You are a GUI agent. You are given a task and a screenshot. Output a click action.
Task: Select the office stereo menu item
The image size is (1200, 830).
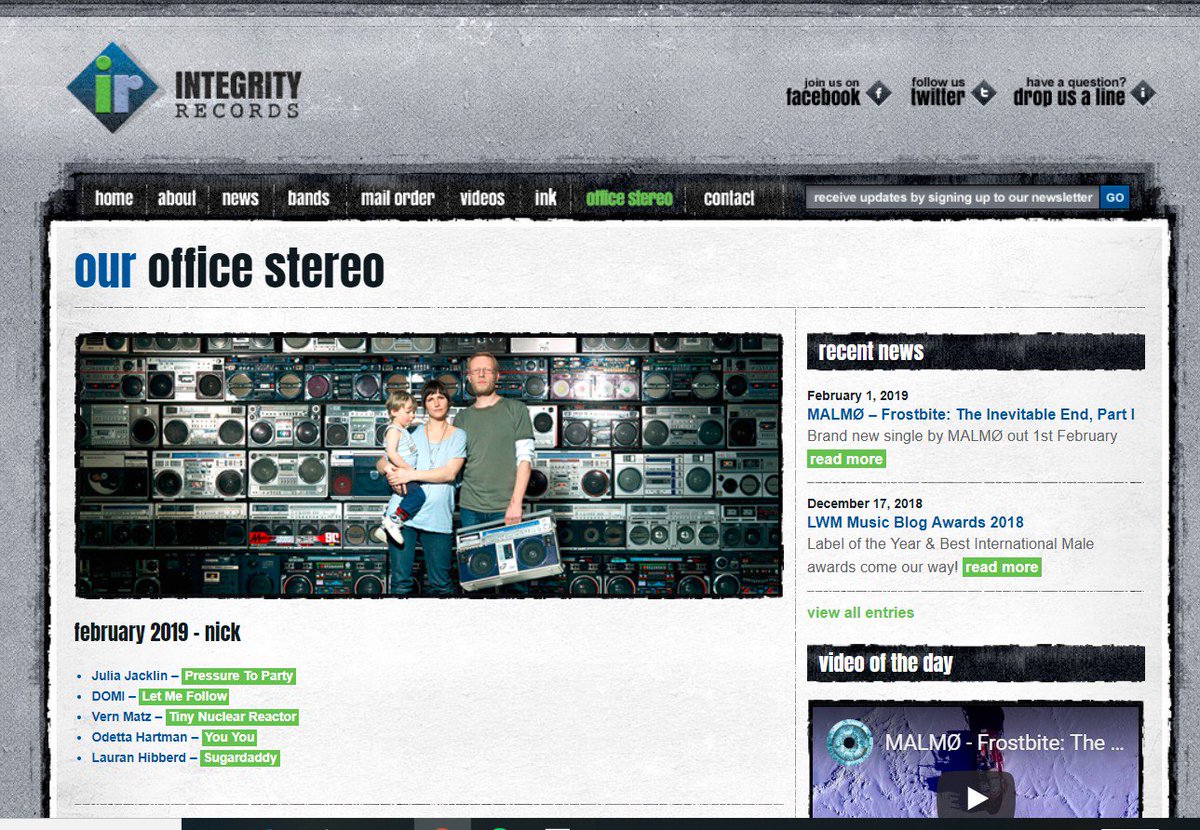(x=629, y=198)
